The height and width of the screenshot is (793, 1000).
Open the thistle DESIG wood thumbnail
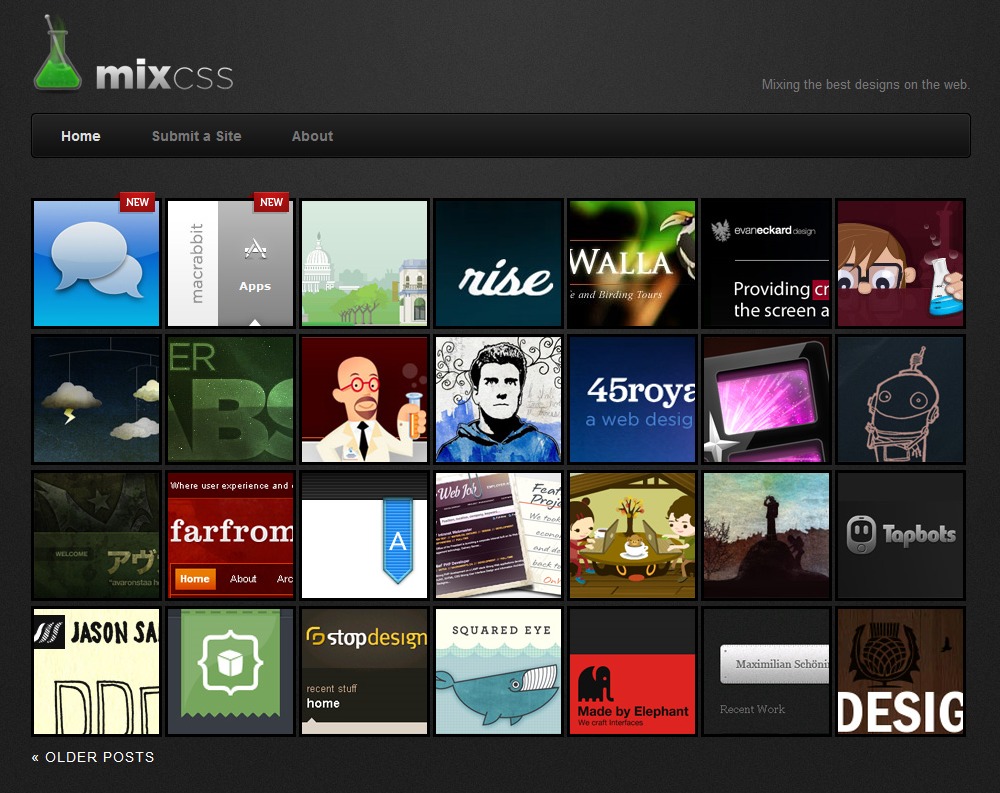pyautogui.click(x=900, y=671)
